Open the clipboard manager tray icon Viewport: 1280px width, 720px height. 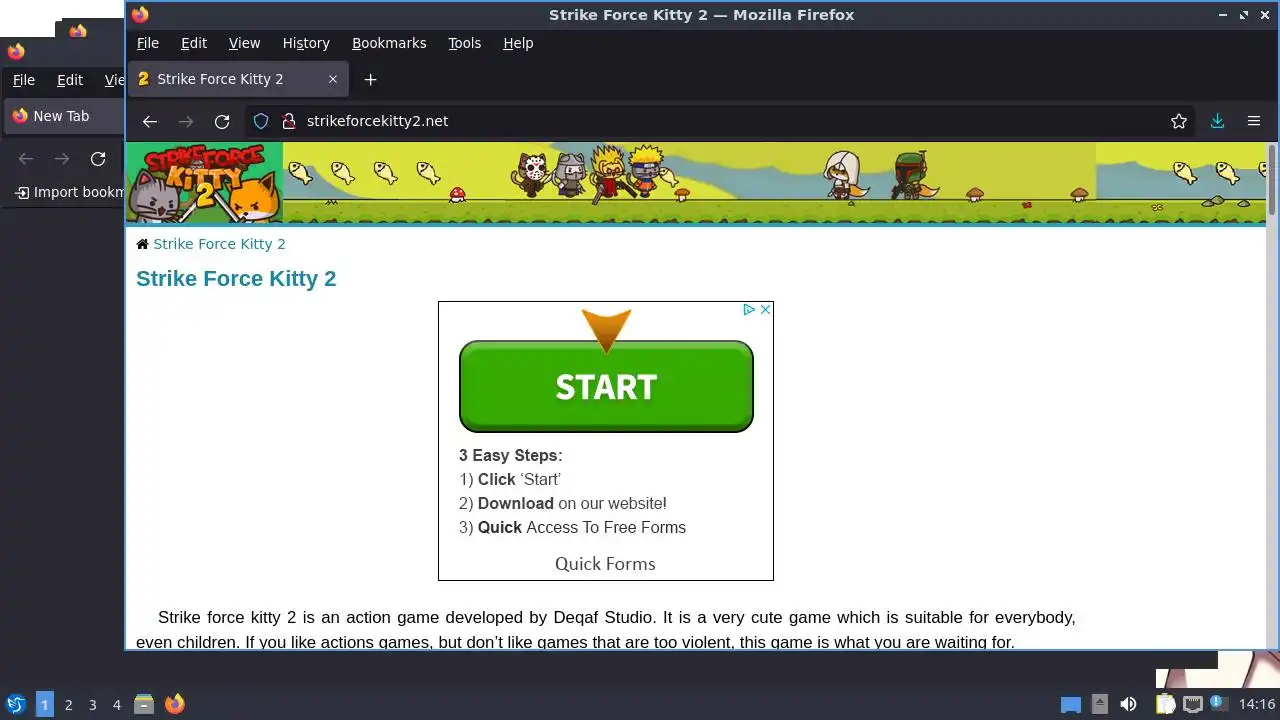pos(1165,704)
